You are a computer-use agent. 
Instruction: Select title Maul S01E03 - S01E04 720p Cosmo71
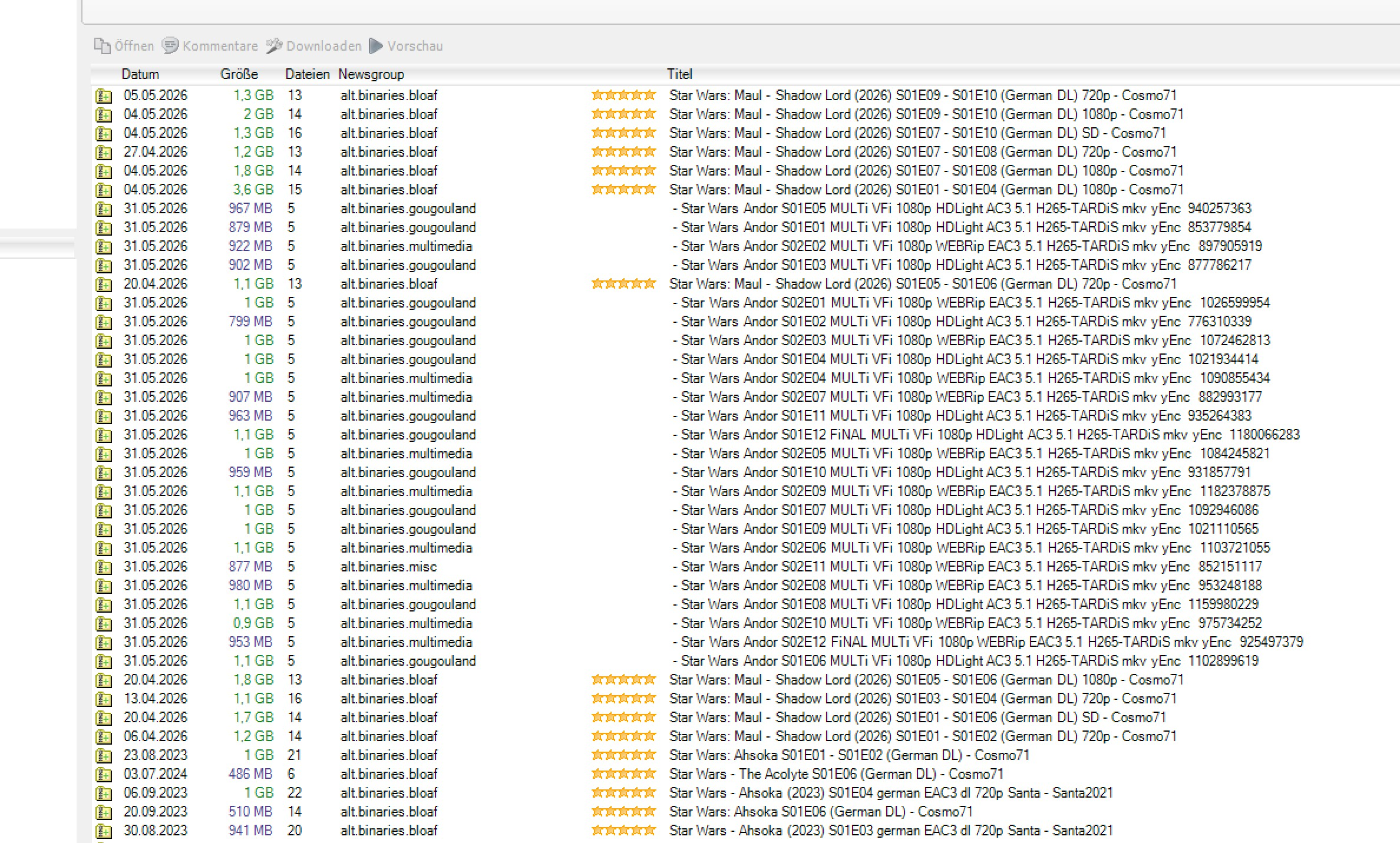point(923,699)
